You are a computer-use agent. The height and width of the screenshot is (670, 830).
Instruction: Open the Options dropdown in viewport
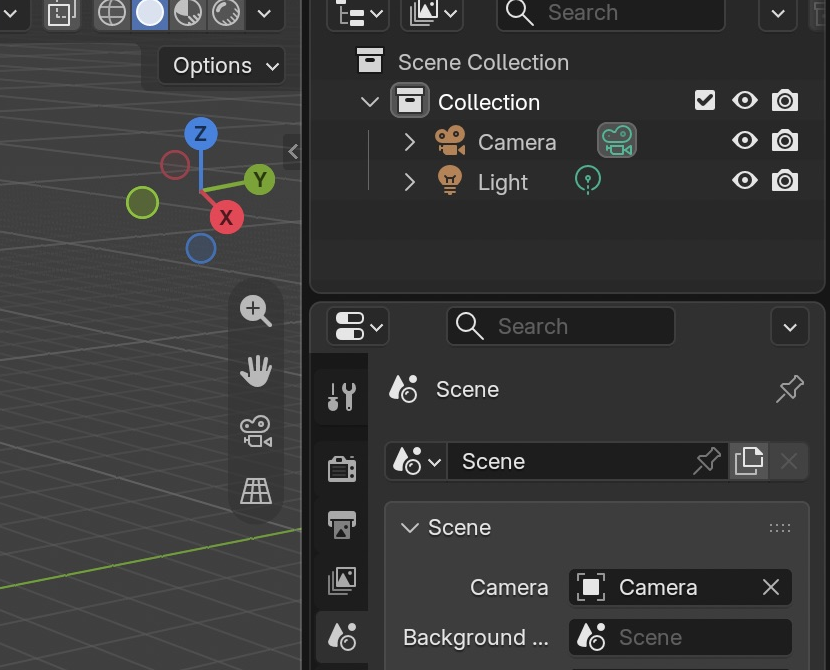221,66
